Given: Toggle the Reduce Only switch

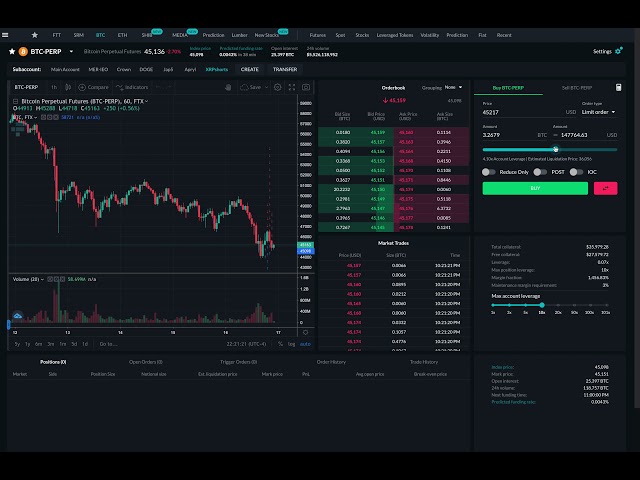Looking at the screenshot, I should 488,172.
